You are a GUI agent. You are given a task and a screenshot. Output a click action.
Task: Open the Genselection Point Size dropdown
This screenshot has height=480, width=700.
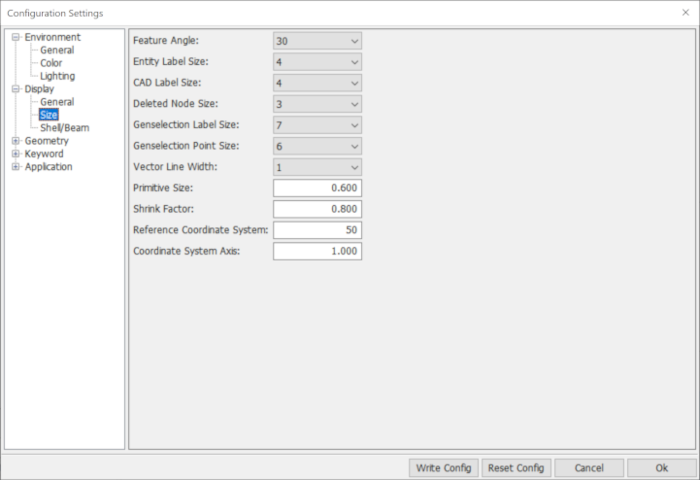click(x=317, y=146)
